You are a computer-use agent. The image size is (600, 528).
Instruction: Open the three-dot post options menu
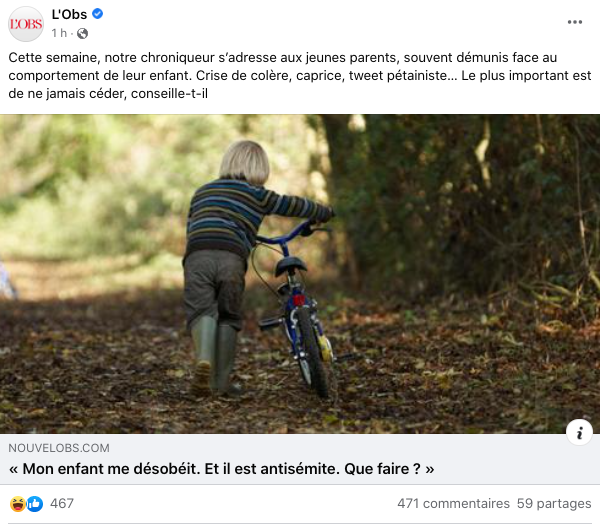click(x=575, y=22)
